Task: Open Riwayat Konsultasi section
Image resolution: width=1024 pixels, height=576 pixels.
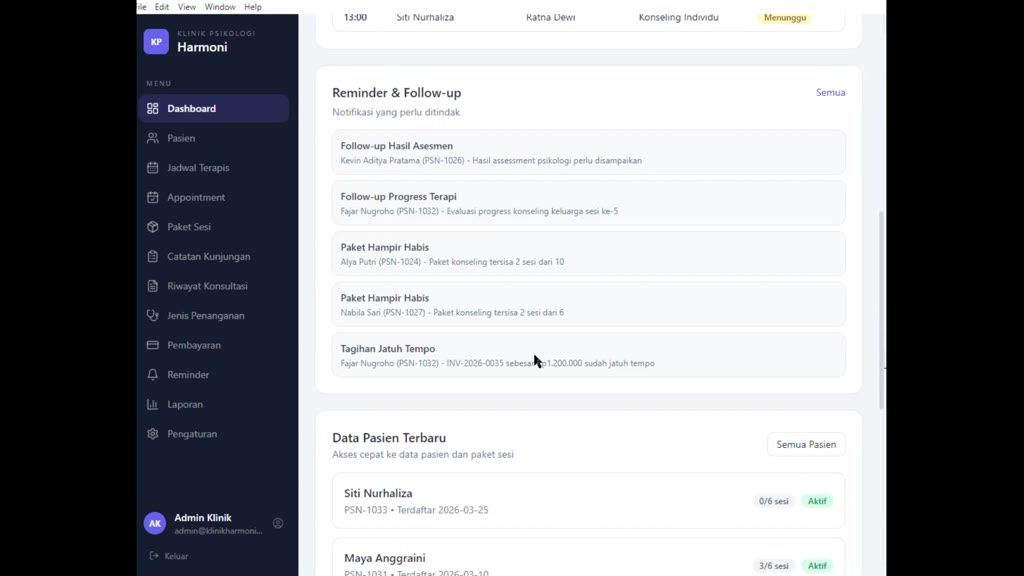Action: [x=214, y=286]
